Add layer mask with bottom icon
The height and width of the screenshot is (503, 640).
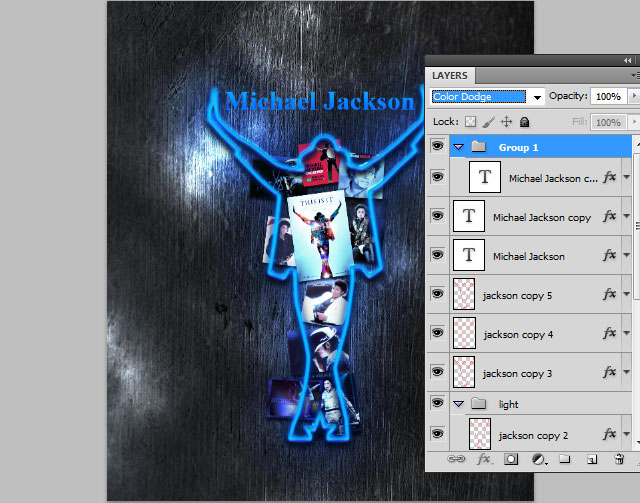coord(511,459)
